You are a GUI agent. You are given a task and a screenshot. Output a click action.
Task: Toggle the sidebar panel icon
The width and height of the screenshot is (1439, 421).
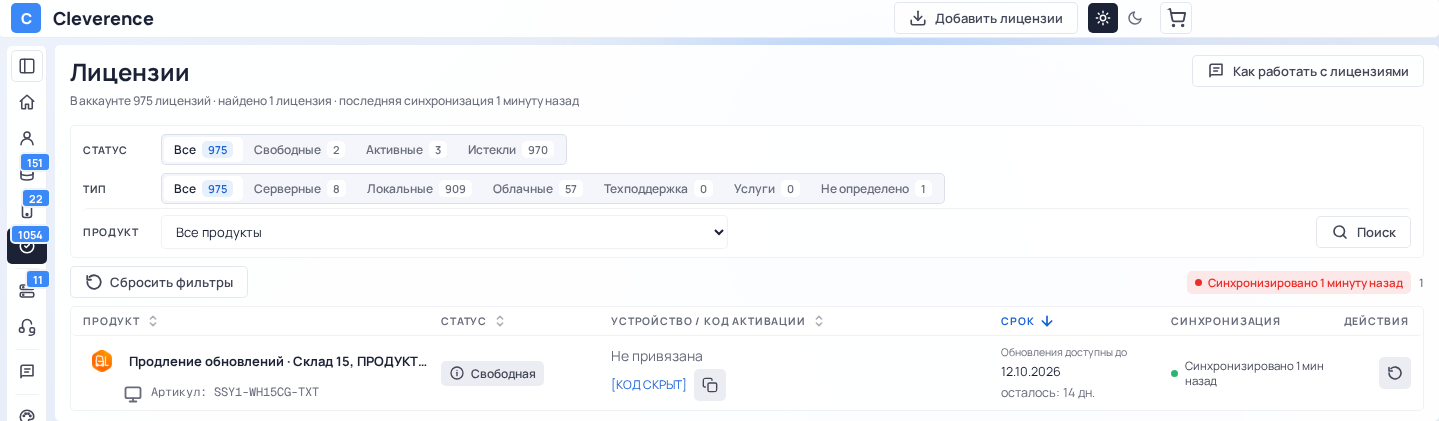point(27,66)
